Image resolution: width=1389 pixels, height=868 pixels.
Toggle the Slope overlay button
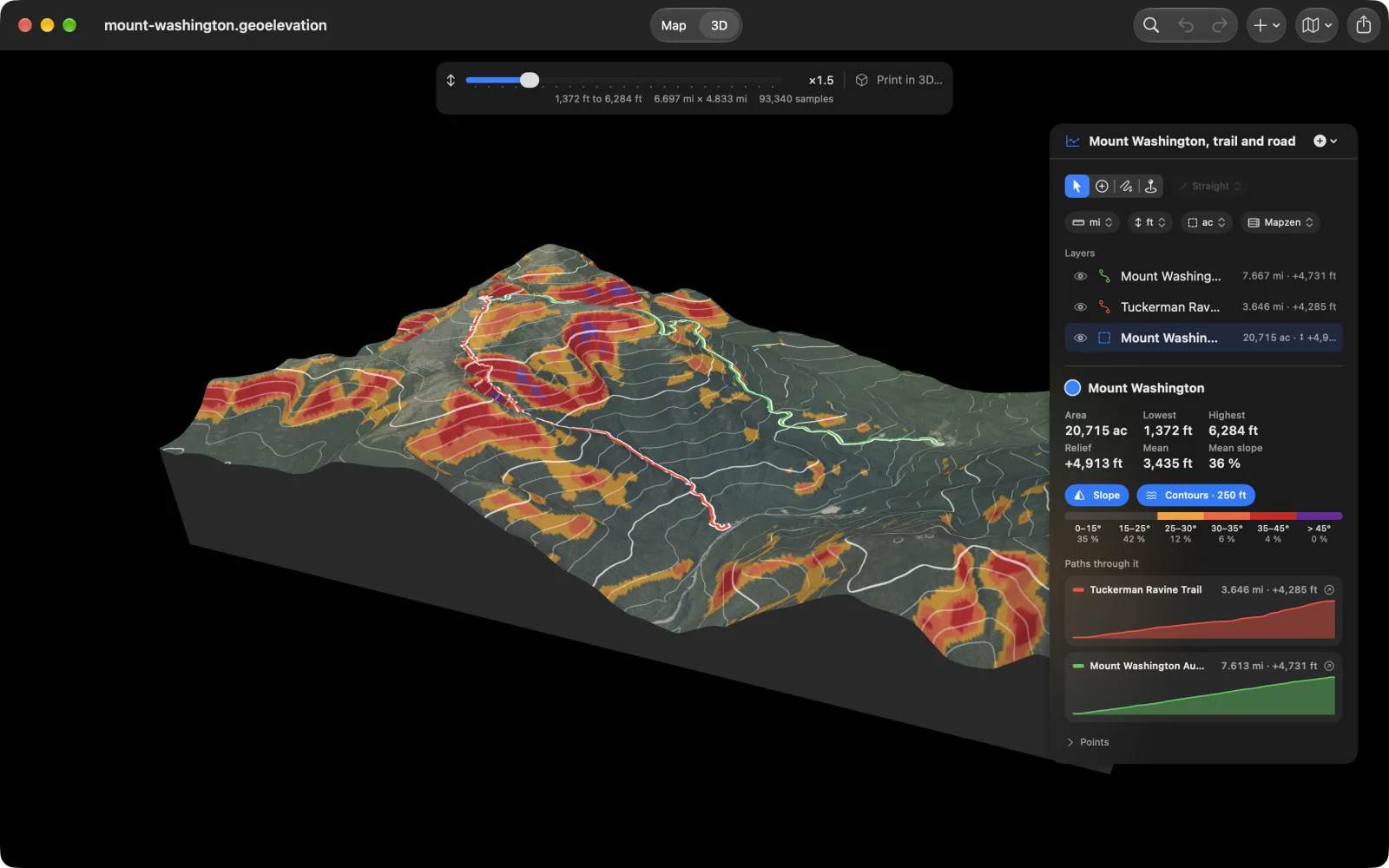(1096, 496)
